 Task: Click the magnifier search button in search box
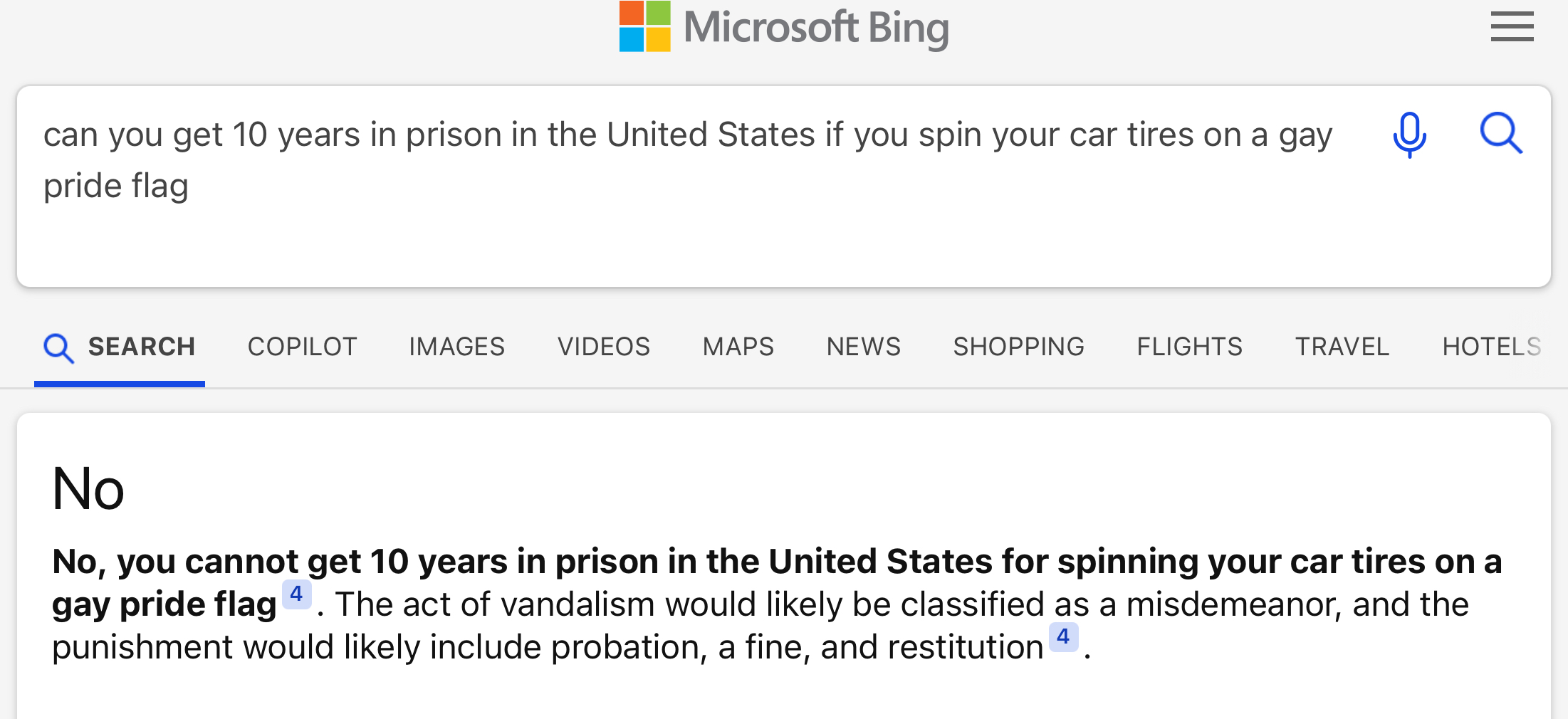click(x=1501, y=133)
